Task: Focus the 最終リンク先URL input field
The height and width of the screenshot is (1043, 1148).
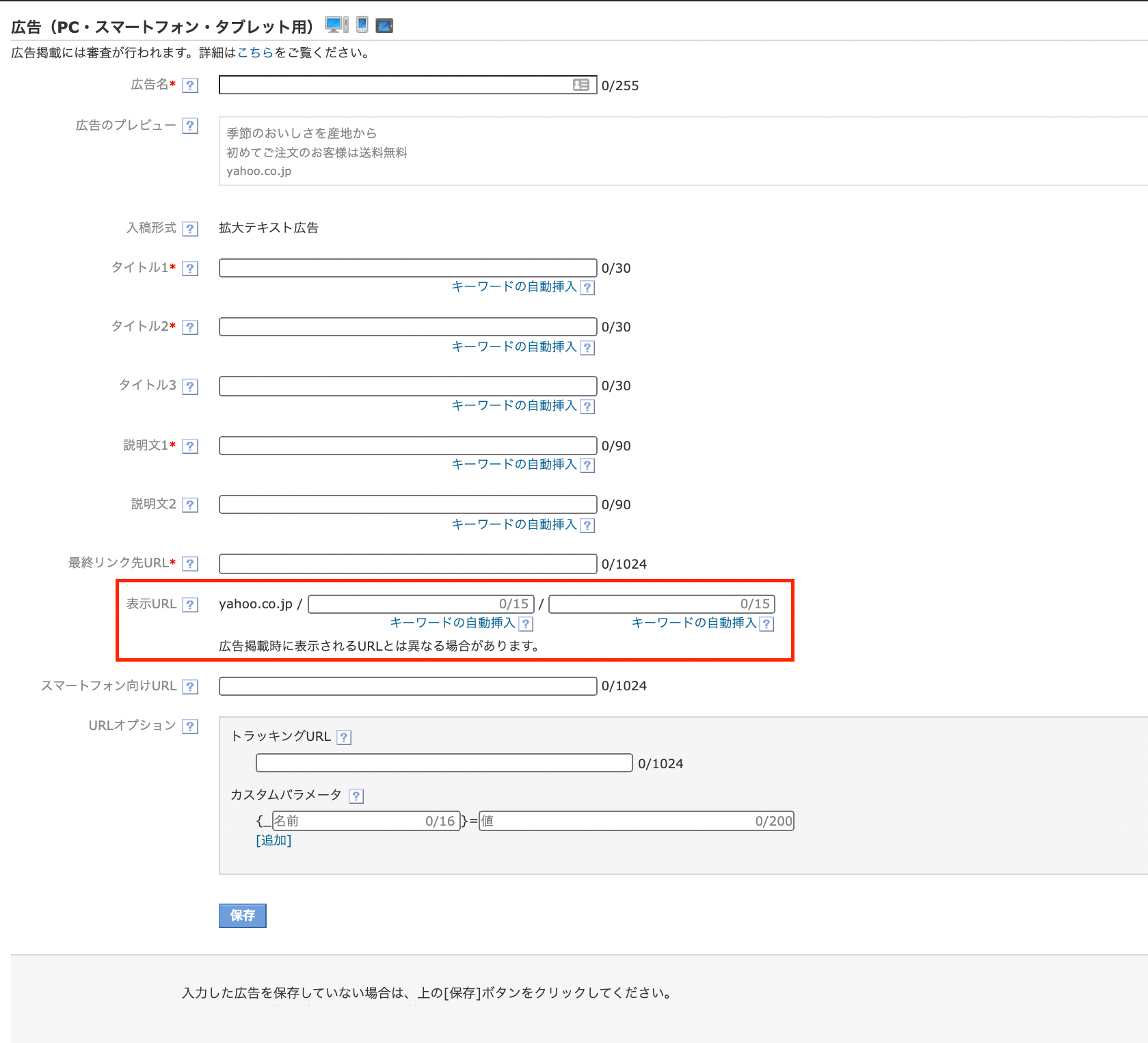Action: pyautogui.click(x=408, y=564)
